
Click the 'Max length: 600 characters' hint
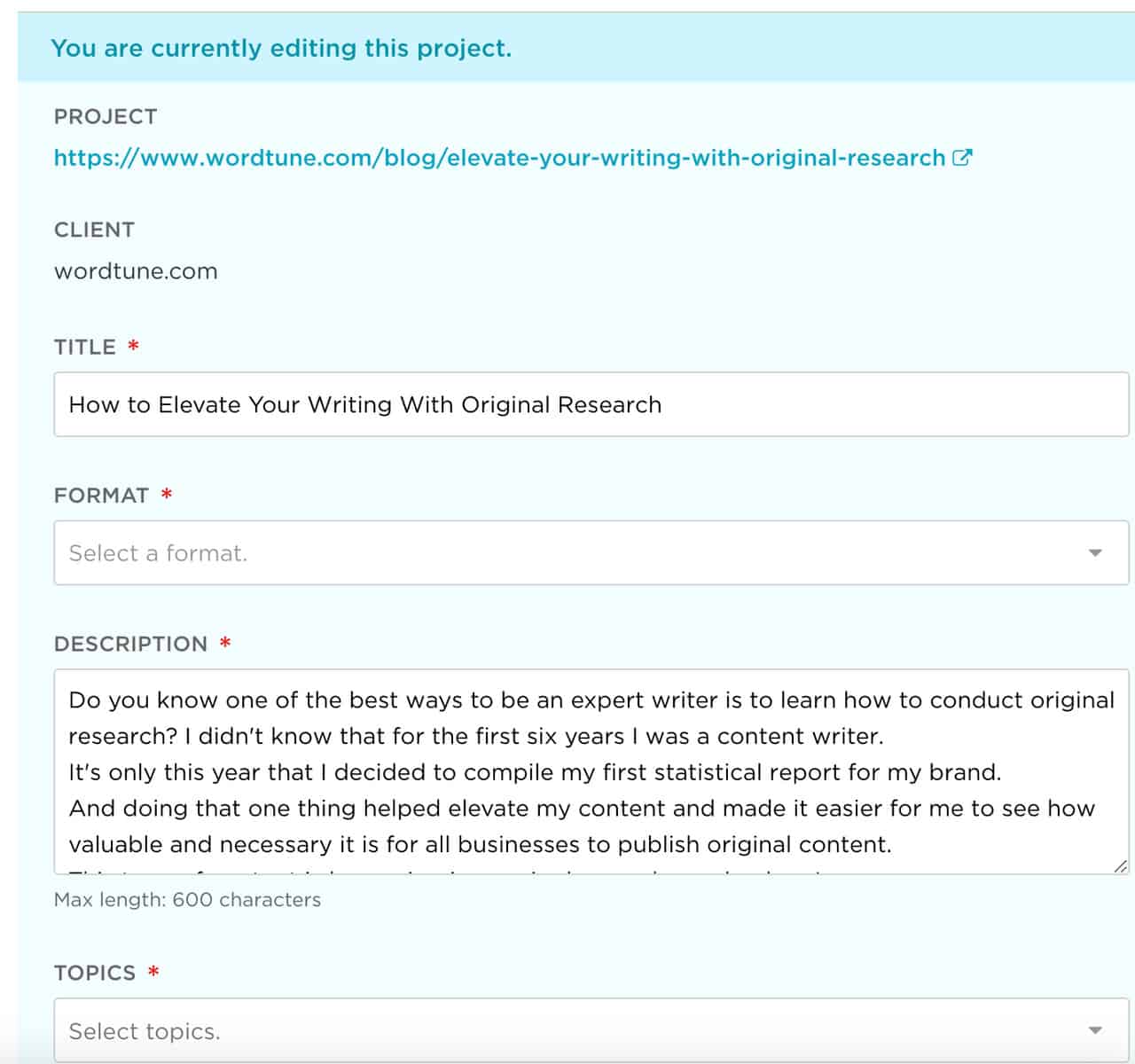187,899
